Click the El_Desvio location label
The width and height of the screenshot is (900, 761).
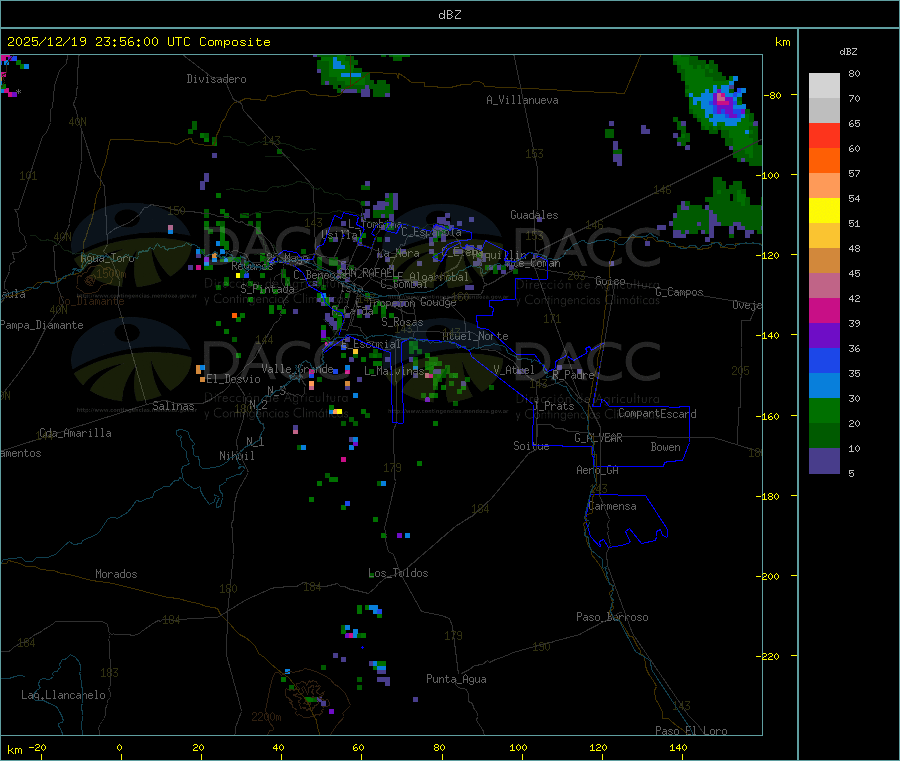(233, 379)
